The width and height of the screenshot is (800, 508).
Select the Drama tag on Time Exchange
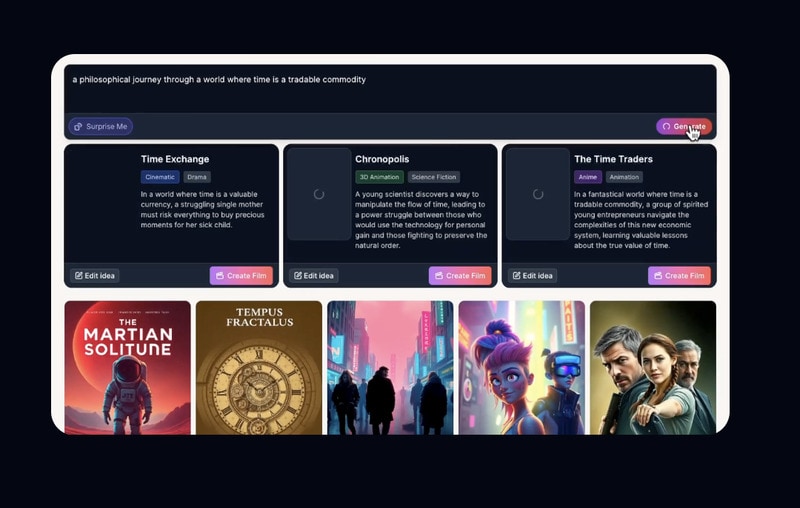click(197, 177)
